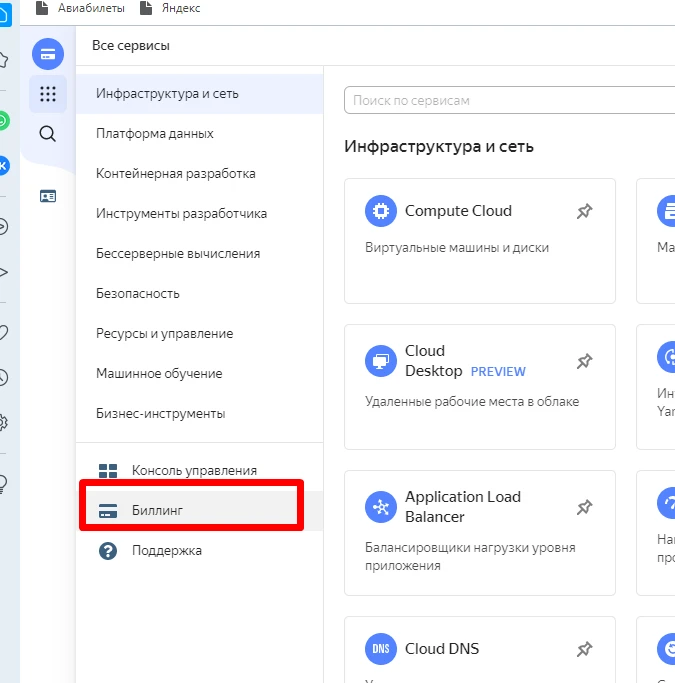Pin the Cloud Desktop service

point(584,361)
